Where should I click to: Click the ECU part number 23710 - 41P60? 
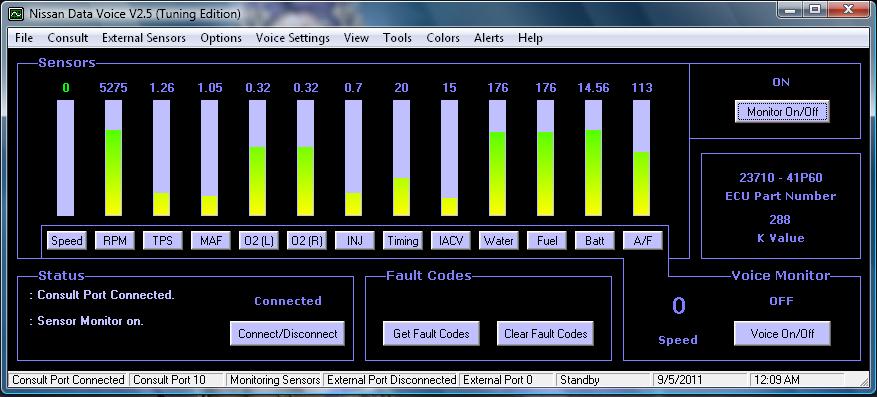click(781, 178)
